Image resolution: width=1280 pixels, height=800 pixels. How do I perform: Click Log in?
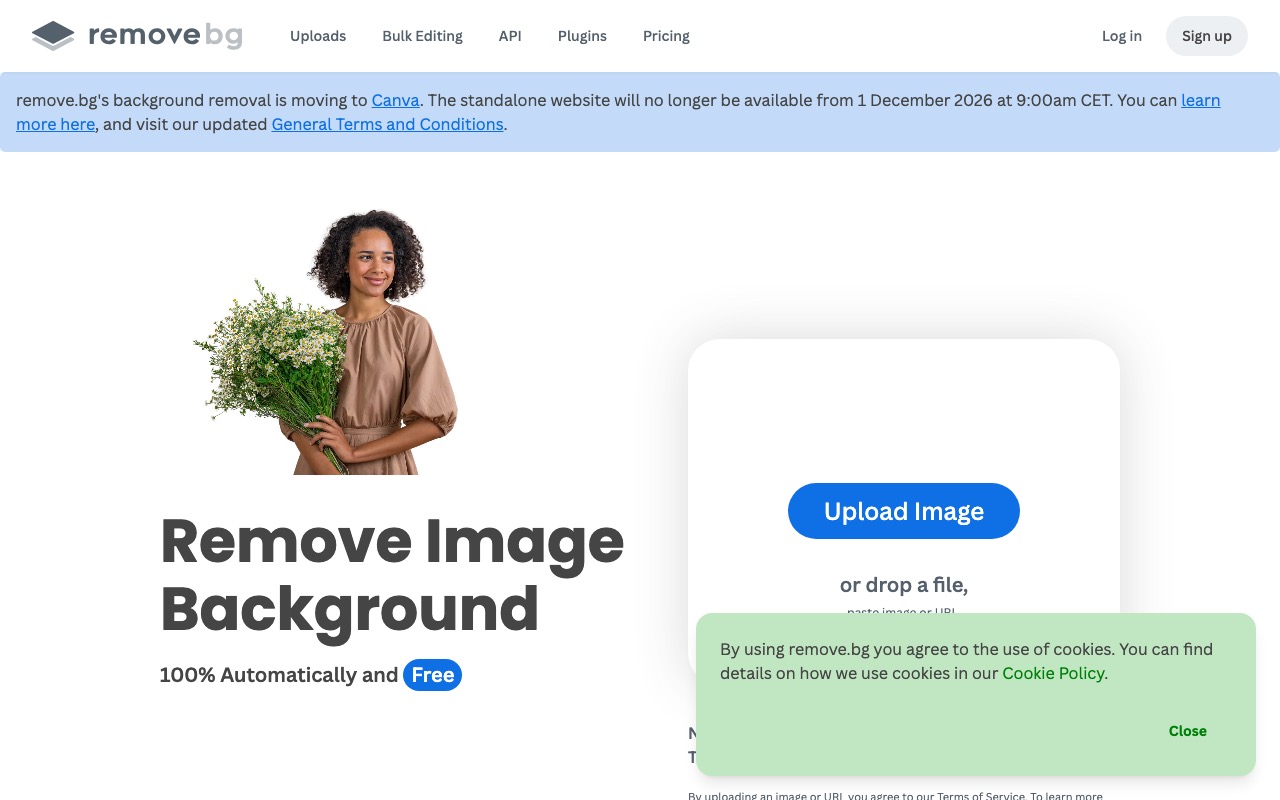(x=1121, y=36)
